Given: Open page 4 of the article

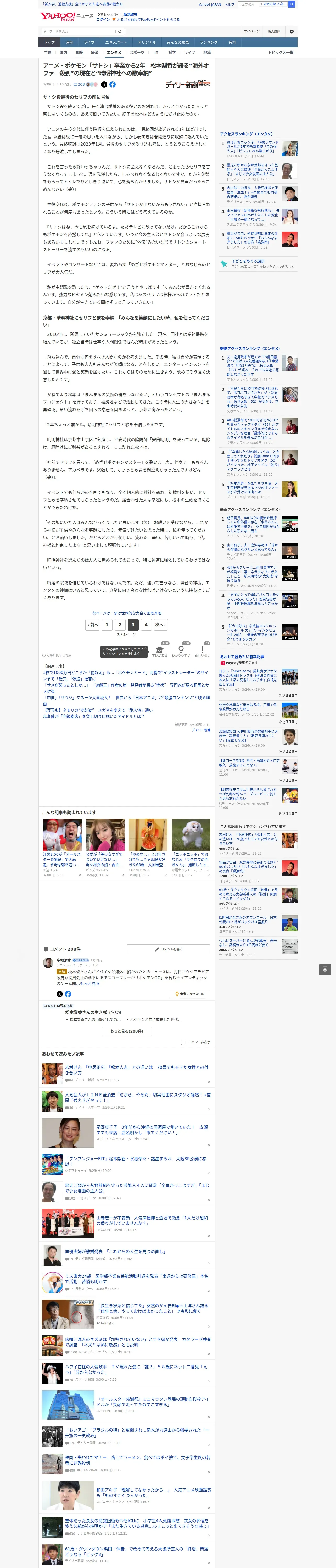Looking at the screenshot, I should click(146, 625).
